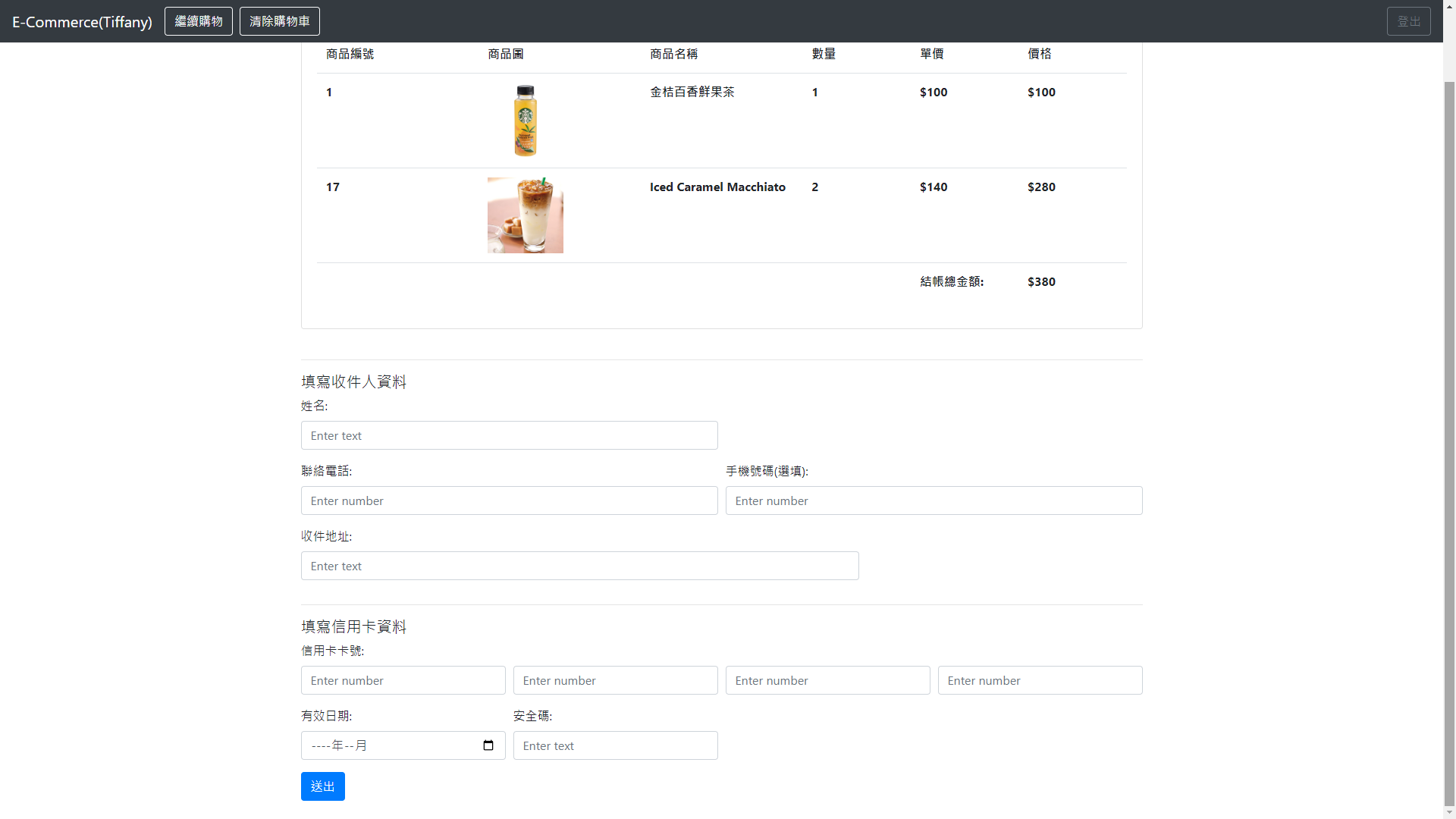This screenshot has height=819, width=1456.
Task: Click the 登出 logout button
Action: coord(1408,21)
